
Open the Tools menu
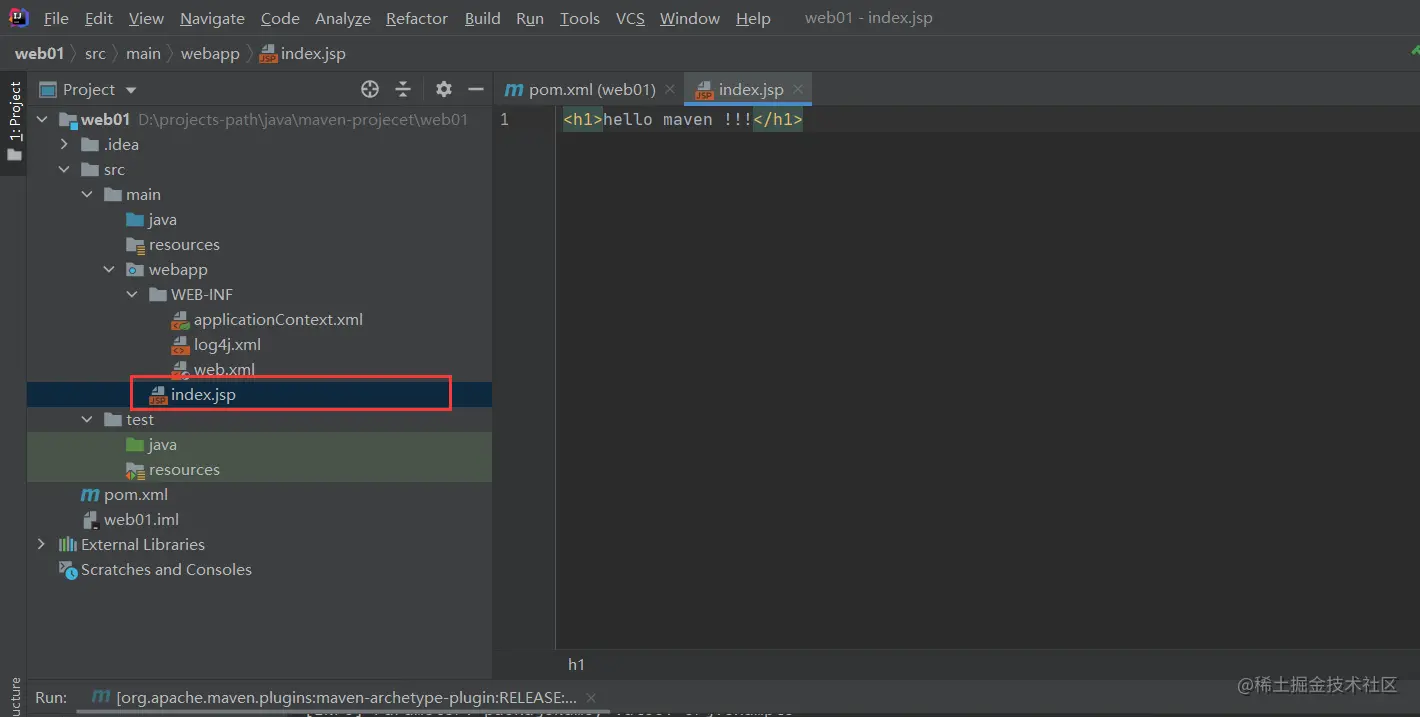pyautogui.click(x=580, y=18)
